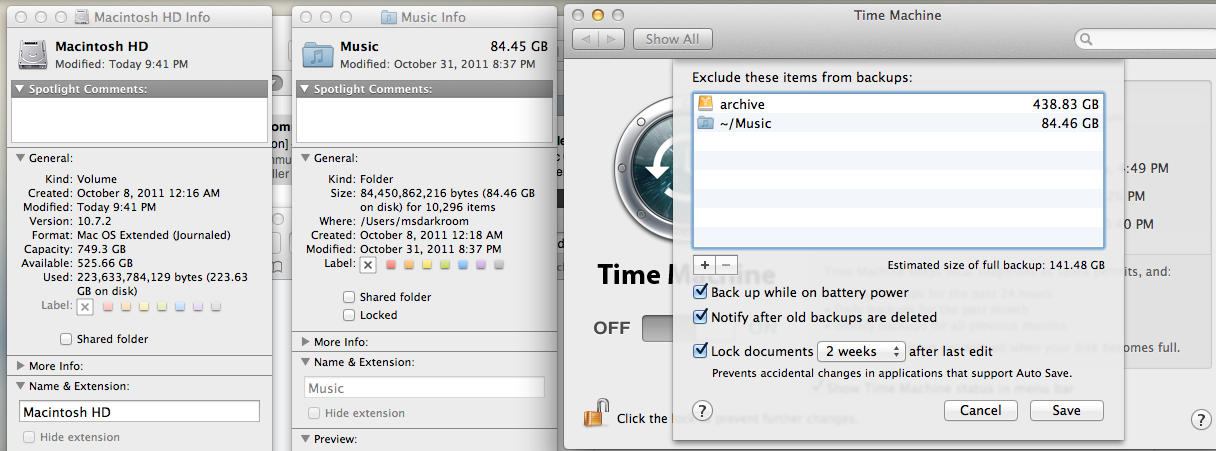This screenshot has height=451, width=1216.
Task: Collapse the Preview section in Music Info
Action: [306, 439]
